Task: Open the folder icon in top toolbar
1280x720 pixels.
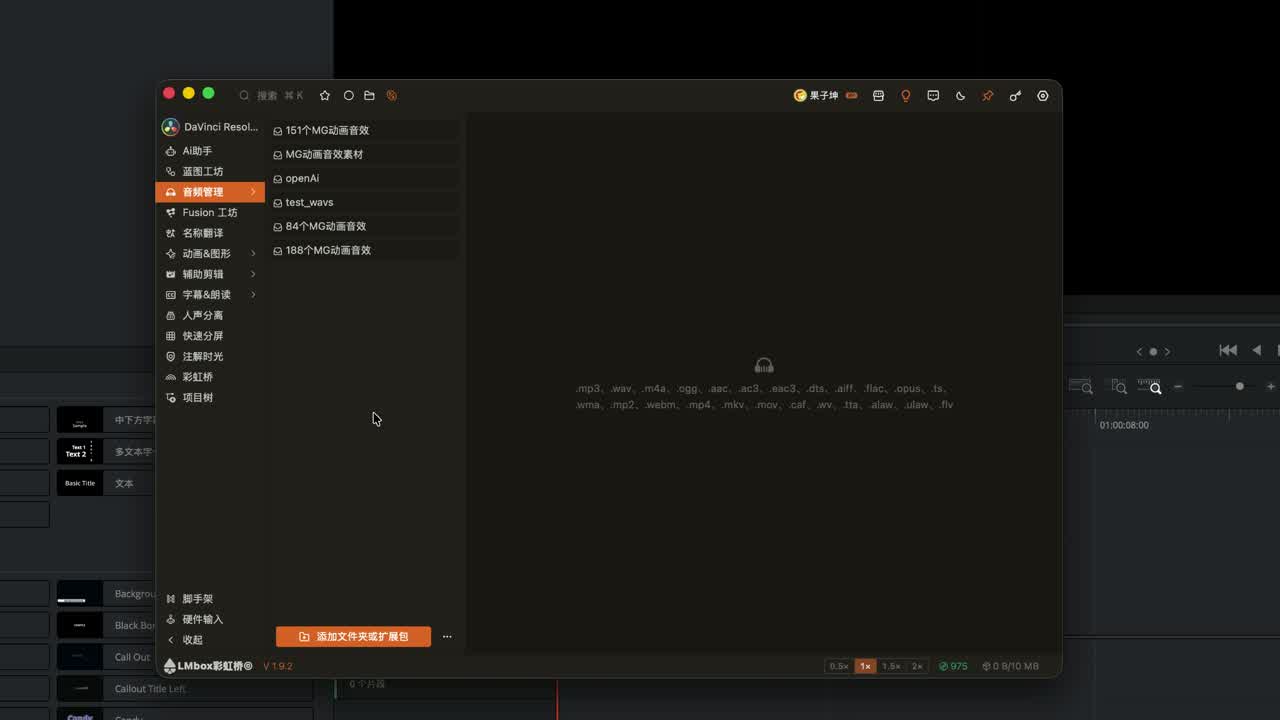Action: coord(369,96)
